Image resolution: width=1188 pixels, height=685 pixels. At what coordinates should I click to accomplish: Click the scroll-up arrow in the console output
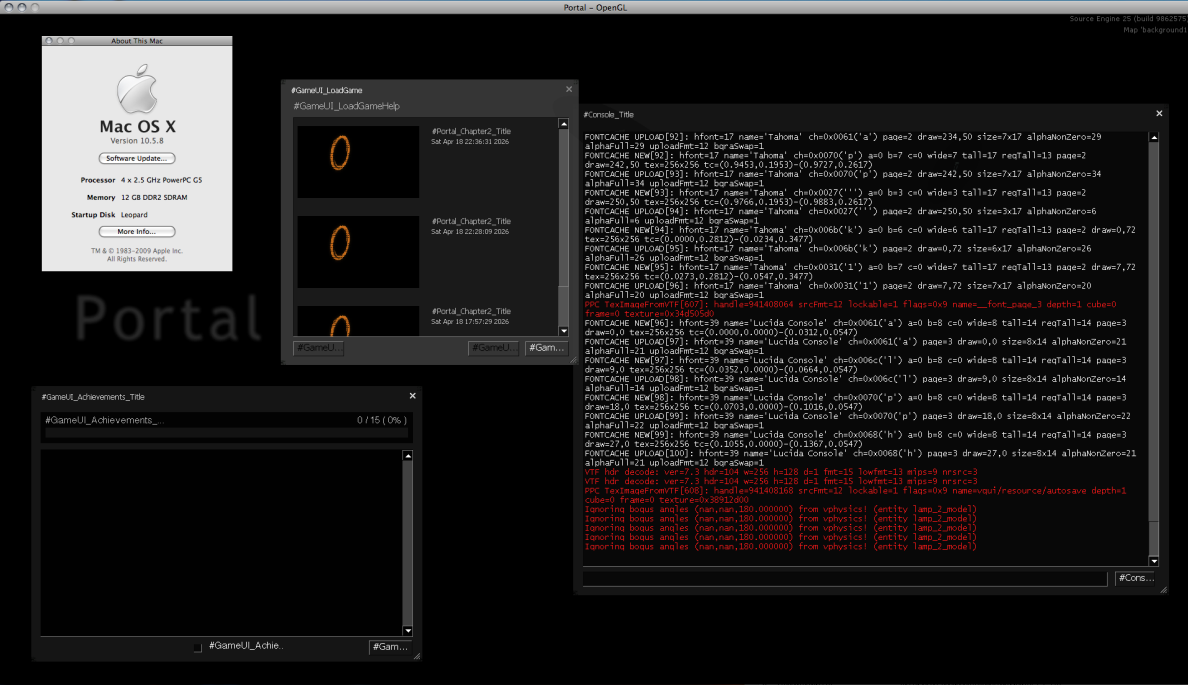pyautogui.click(x=1154, y=138)
